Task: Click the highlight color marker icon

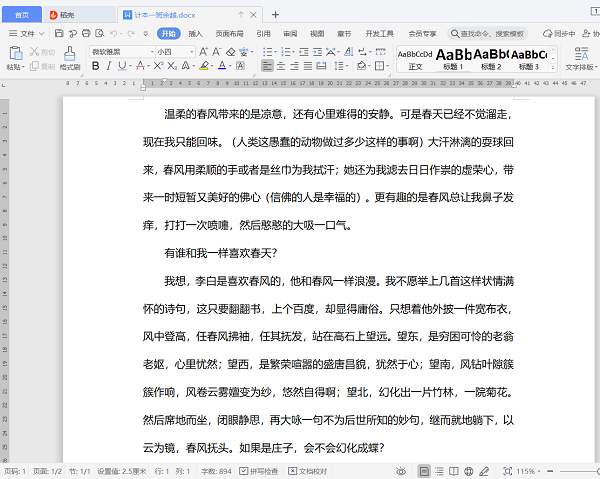Action: pyautogui.click(x=204, y=66)
